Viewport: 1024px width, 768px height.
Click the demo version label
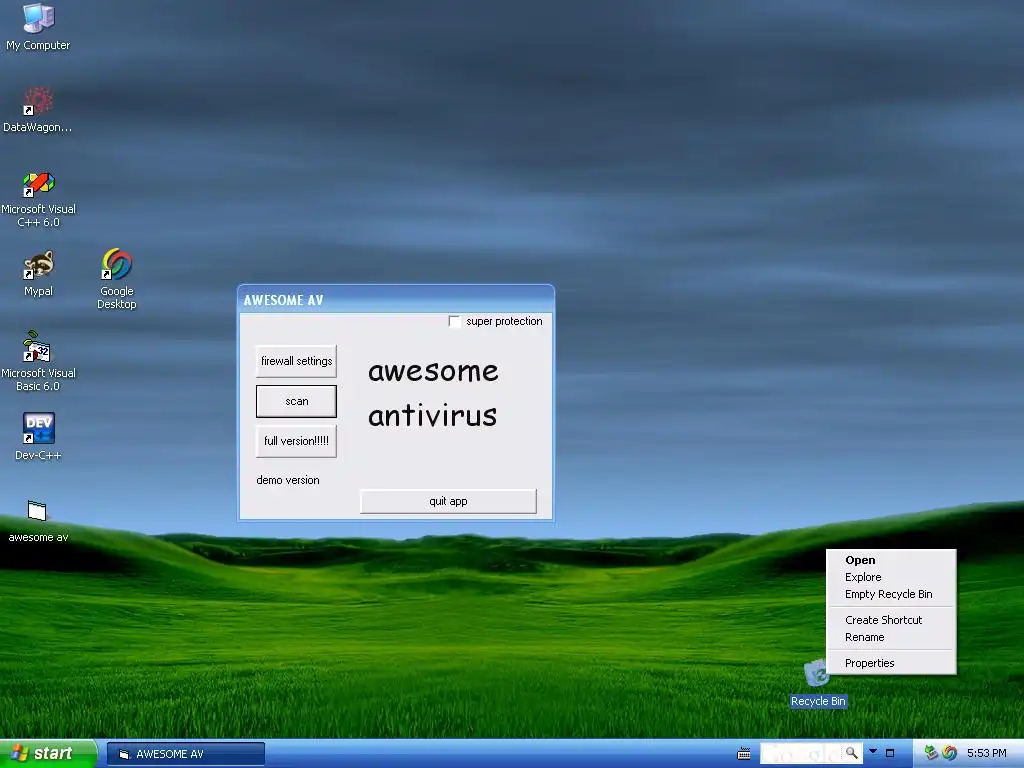[x=288, y=480]
